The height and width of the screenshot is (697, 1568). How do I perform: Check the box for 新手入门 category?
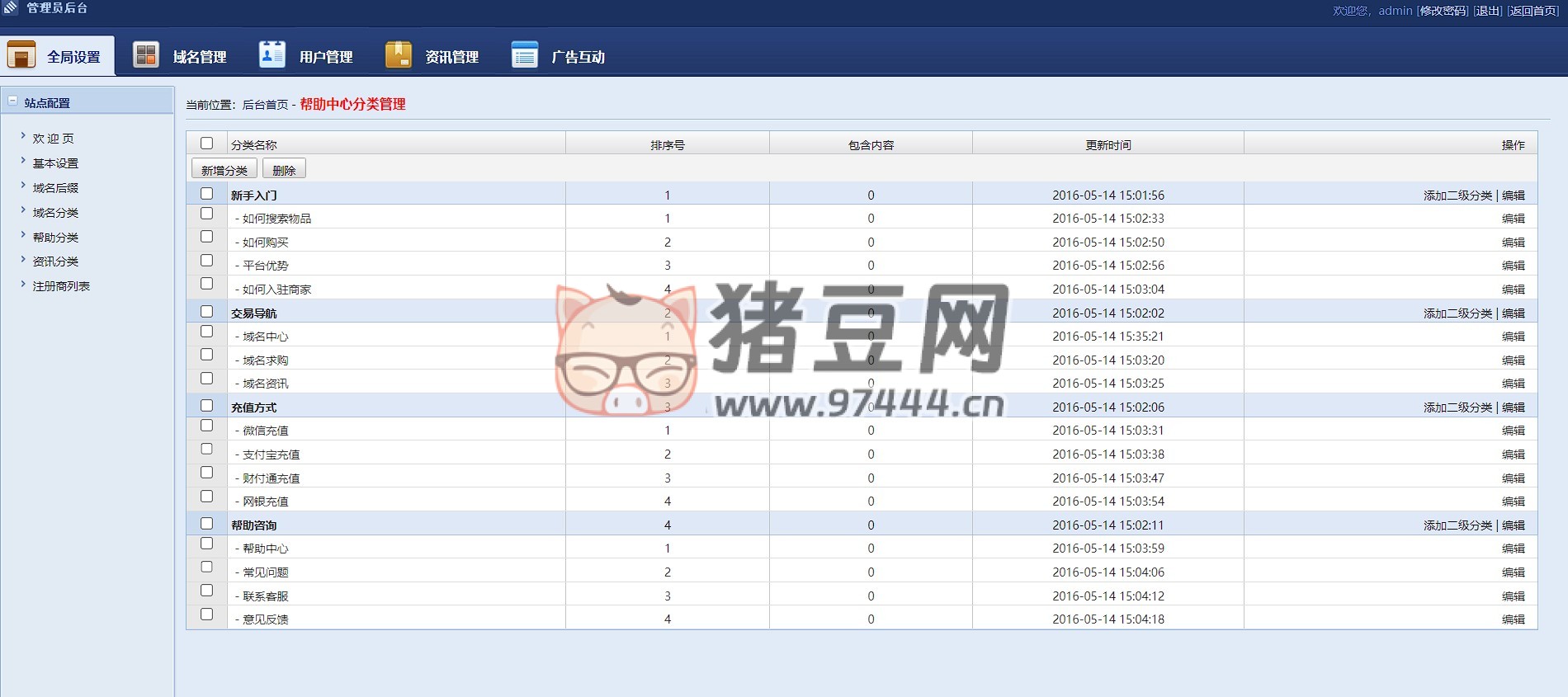[x=206, y=194]
